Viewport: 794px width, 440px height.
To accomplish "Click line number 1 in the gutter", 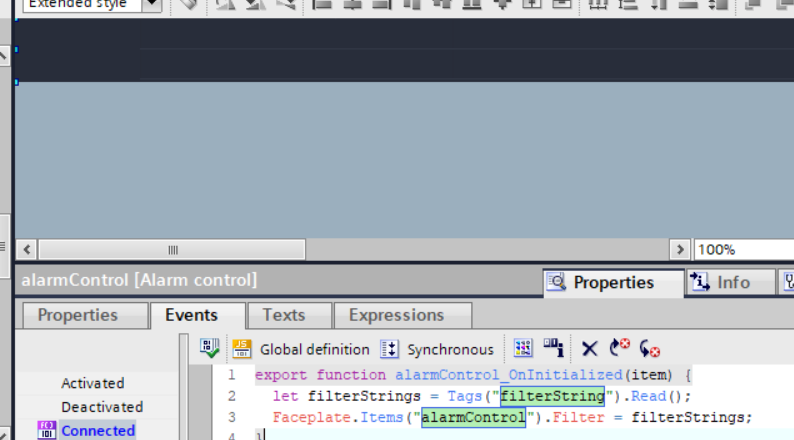I will (231, 375).
